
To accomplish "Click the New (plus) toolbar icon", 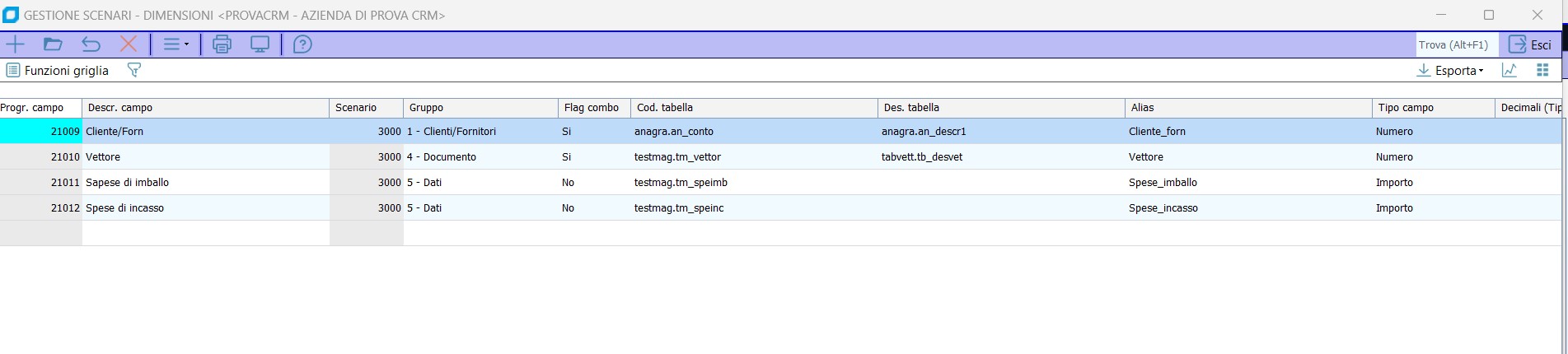I will [16, 44].
